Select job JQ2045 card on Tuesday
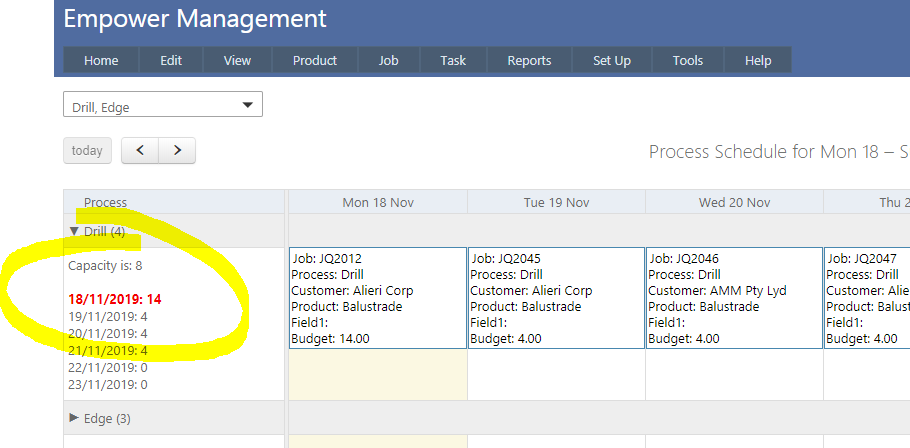Image resolution: width=910 pixels, height=448 pixels. (556, 298)
